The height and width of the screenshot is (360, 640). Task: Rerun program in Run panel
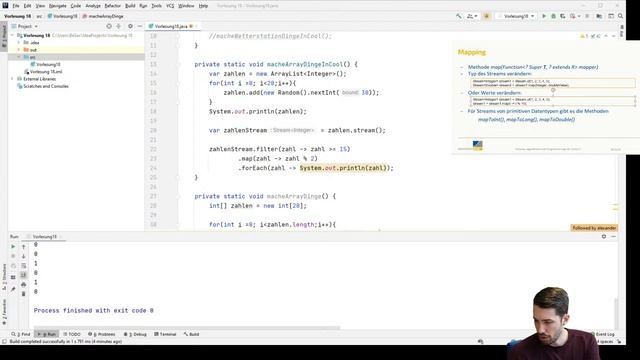tap(13, 247)
